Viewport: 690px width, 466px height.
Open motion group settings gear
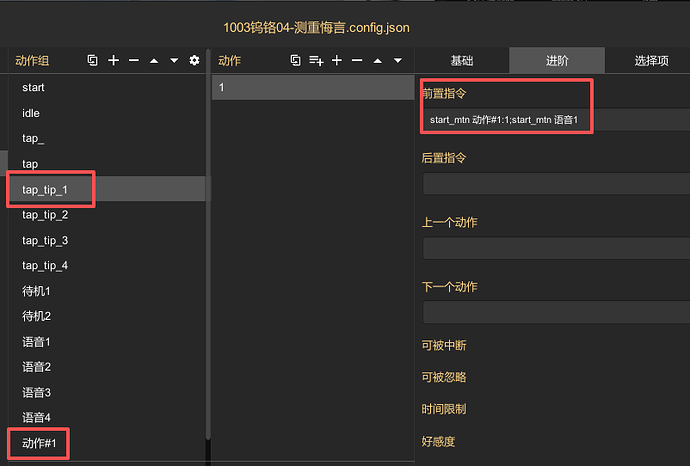(x=194, y=61)
